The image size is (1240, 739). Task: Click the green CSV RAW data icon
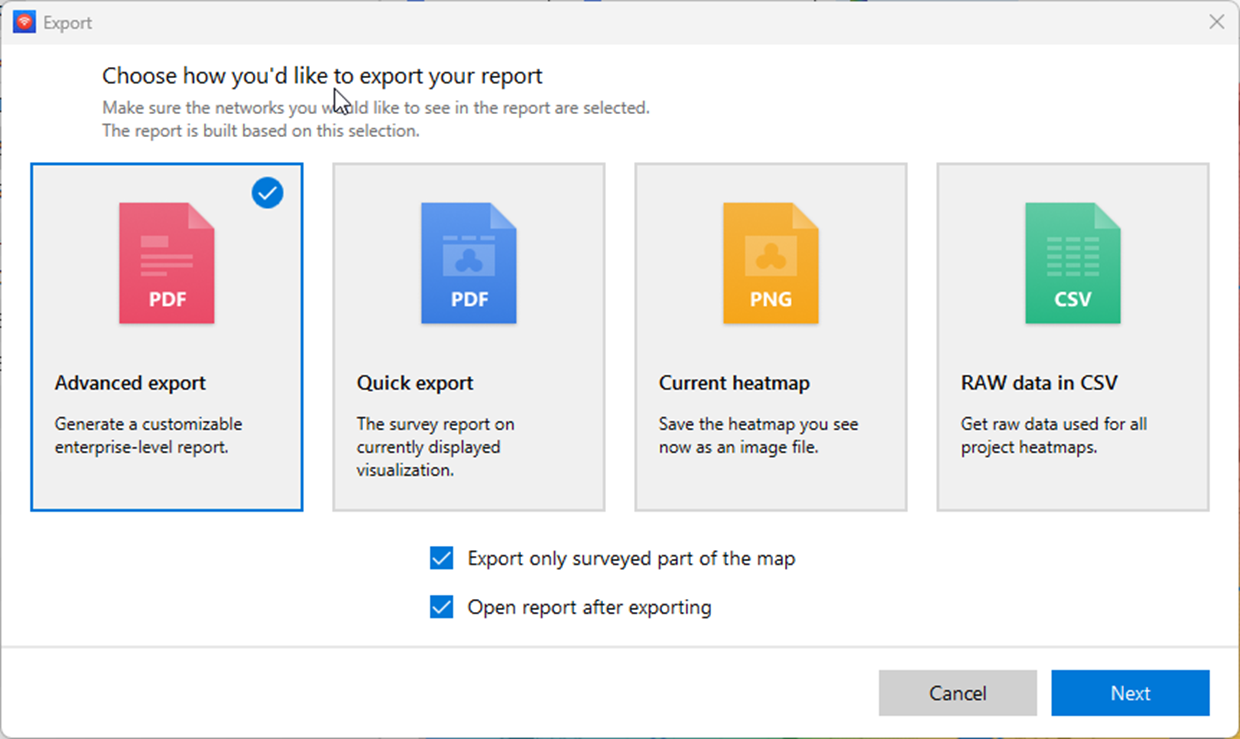tap(1072, 262)
